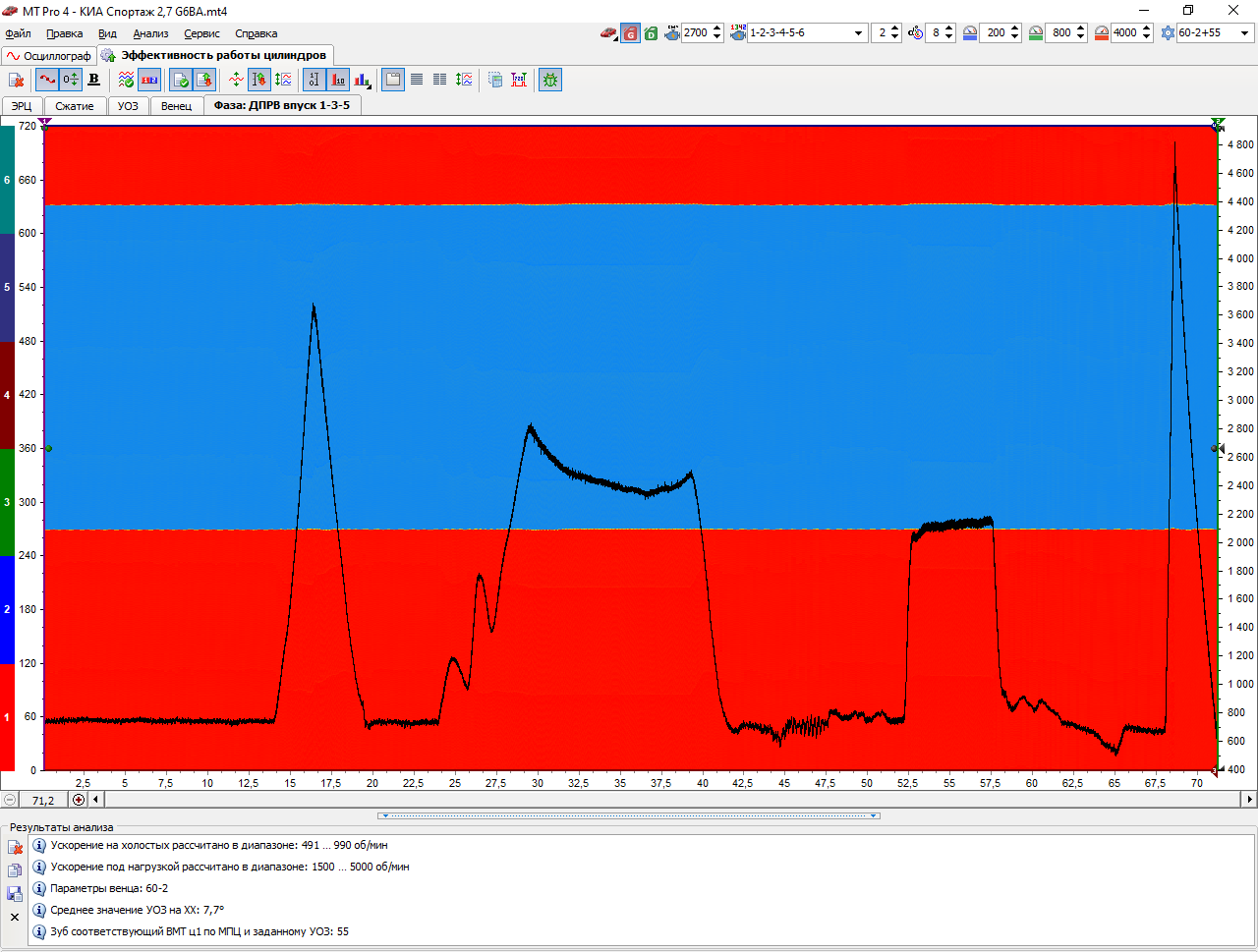Viewport: 1258px width, 952px height.
Task: Click the green arrows waves icon right of layouts
Action: coord(464,80)
